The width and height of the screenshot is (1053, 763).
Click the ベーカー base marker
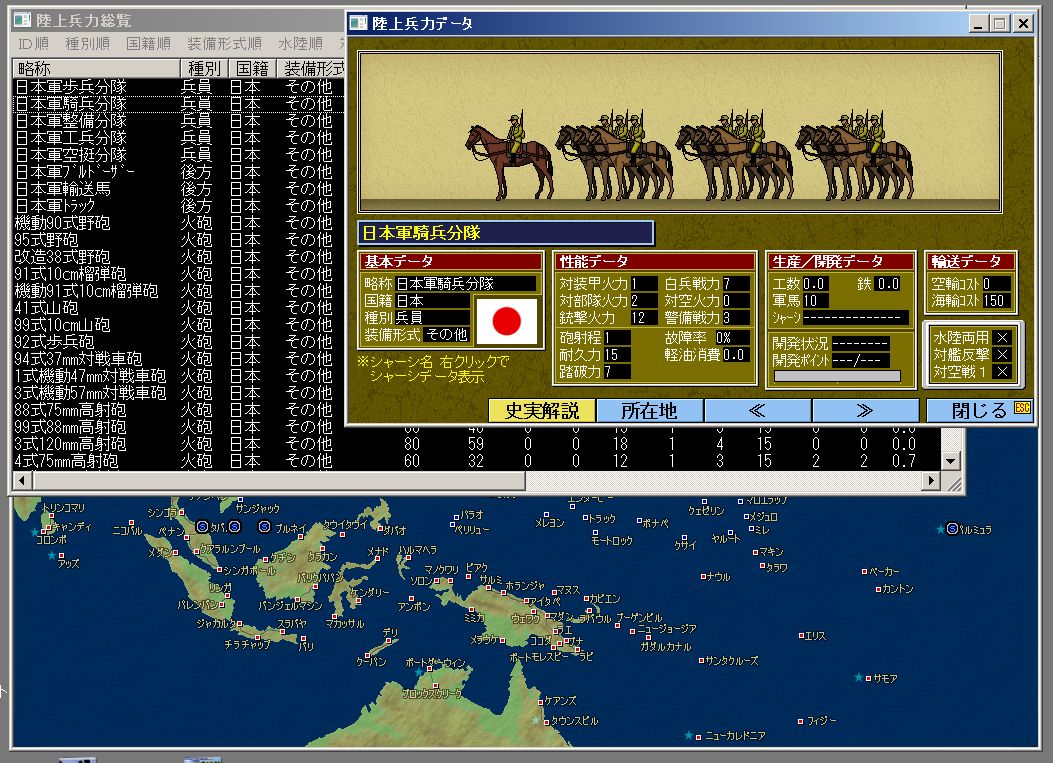click(864, 572)
